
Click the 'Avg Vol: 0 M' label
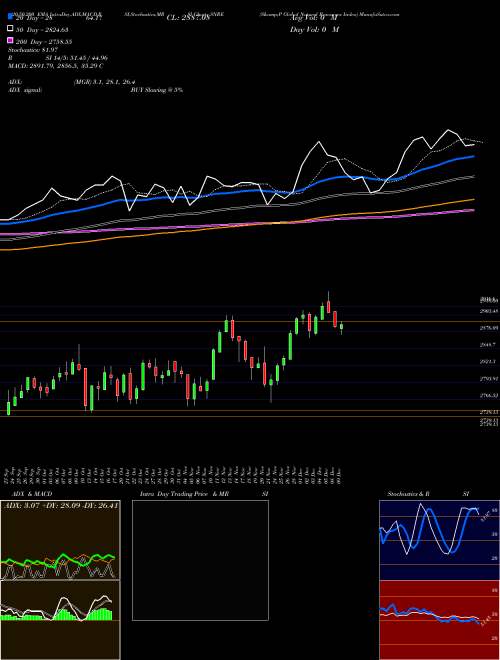point(313,18)
